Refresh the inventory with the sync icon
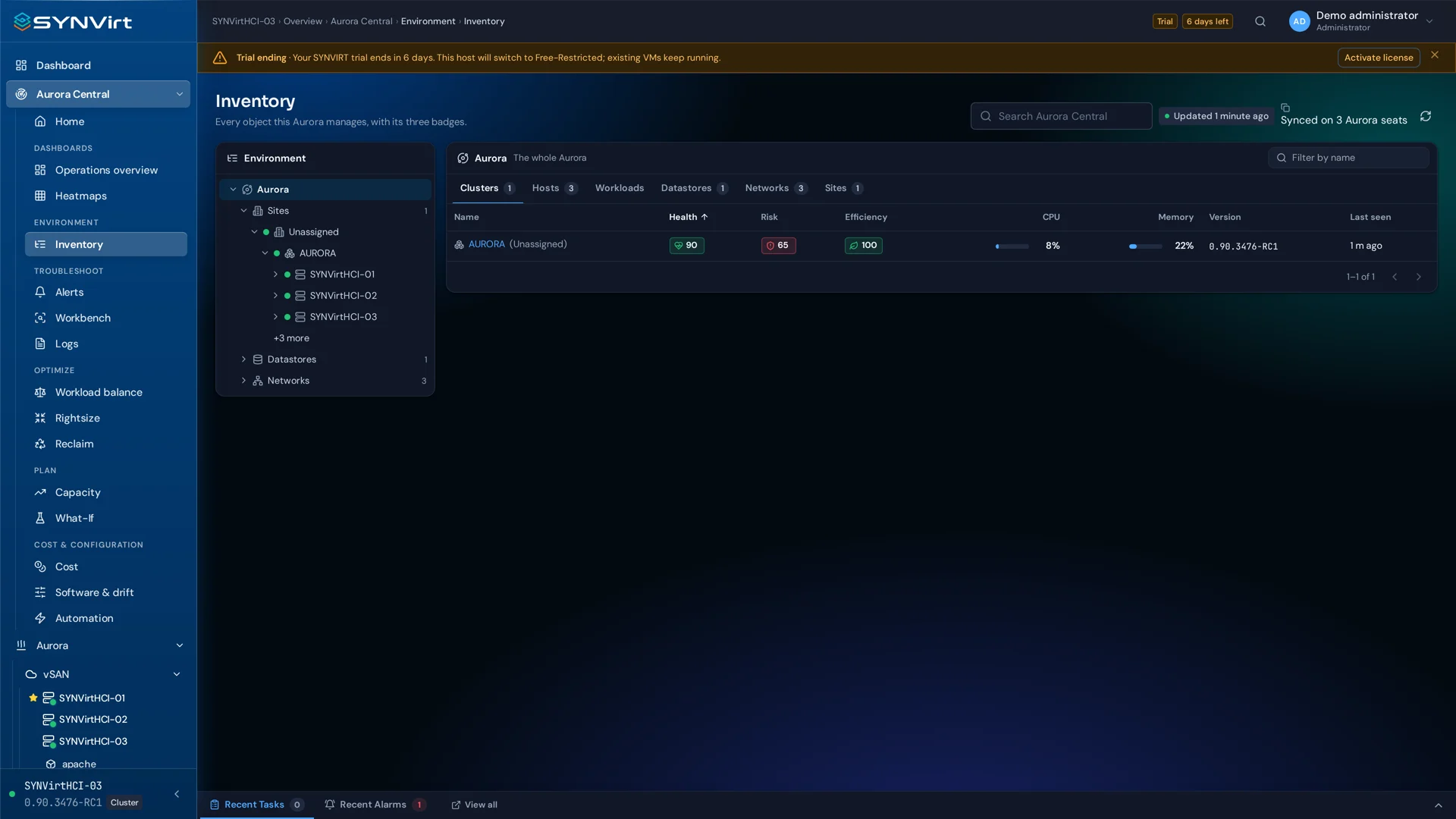This screenshot has height=819, width=1456. pyautogui.click(x=1426, y=116)
